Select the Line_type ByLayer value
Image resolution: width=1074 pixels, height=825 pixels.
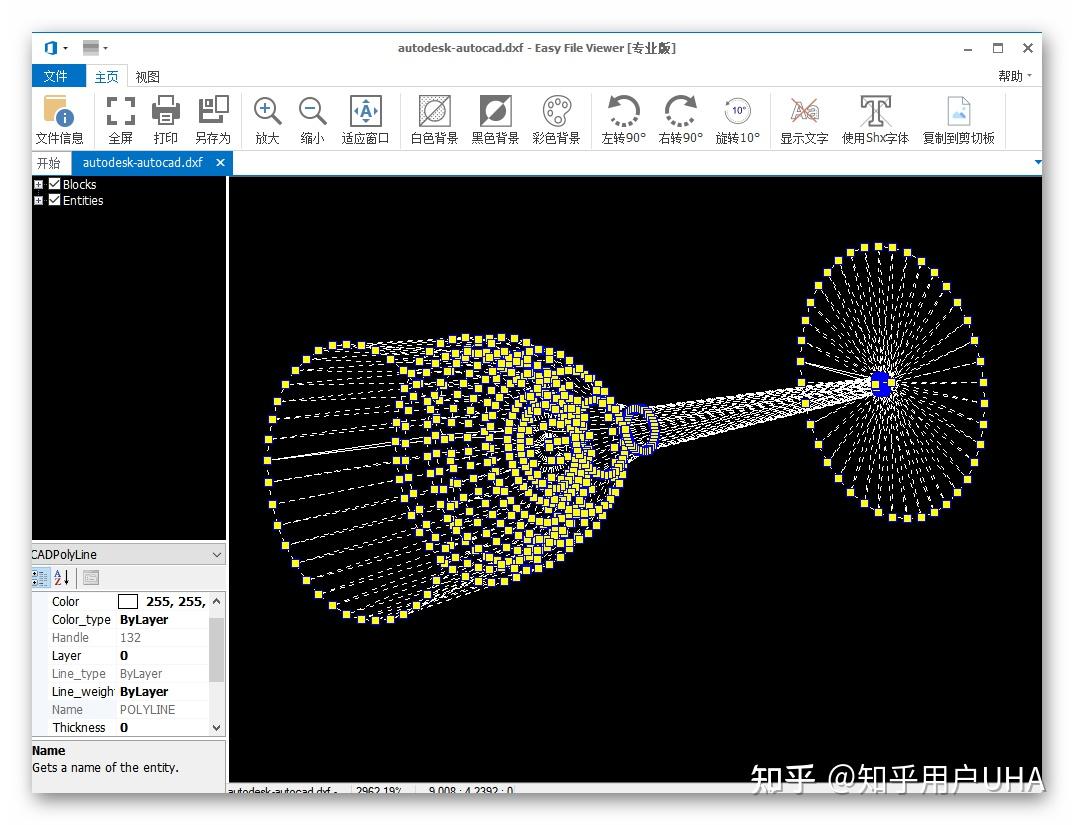click(x=141, y=674)
